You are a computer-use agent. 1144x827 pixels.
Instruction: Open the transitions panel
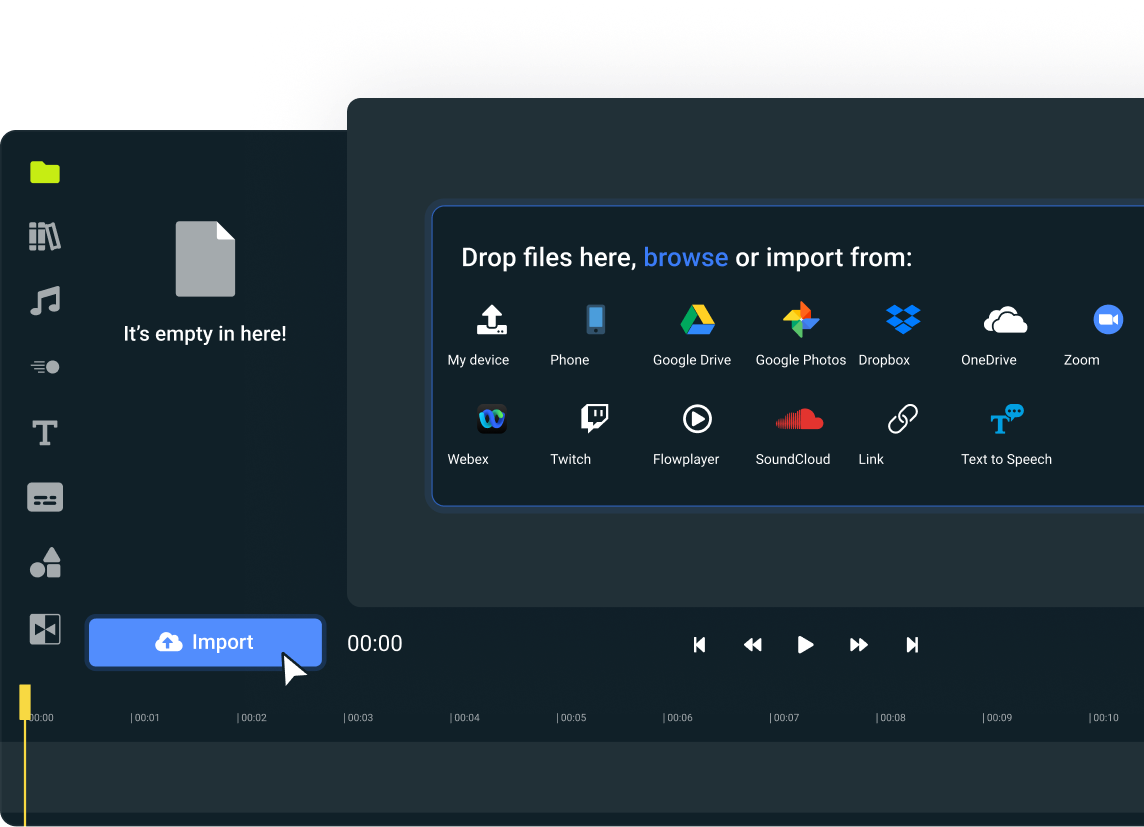[x=44, y=629]
